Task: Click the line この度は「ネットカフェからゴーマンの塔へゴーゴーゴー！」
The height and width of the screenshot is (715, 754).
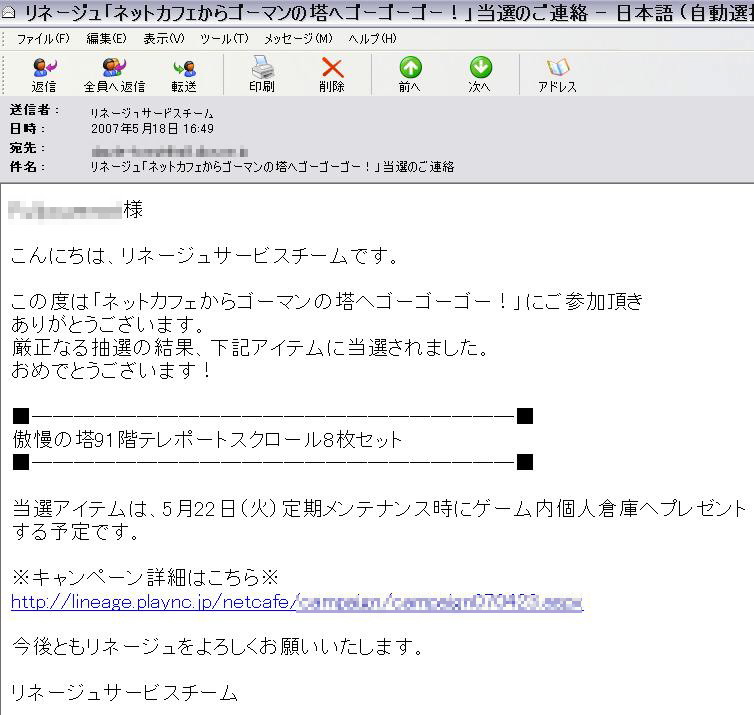Action: click(x=327, y=301)
